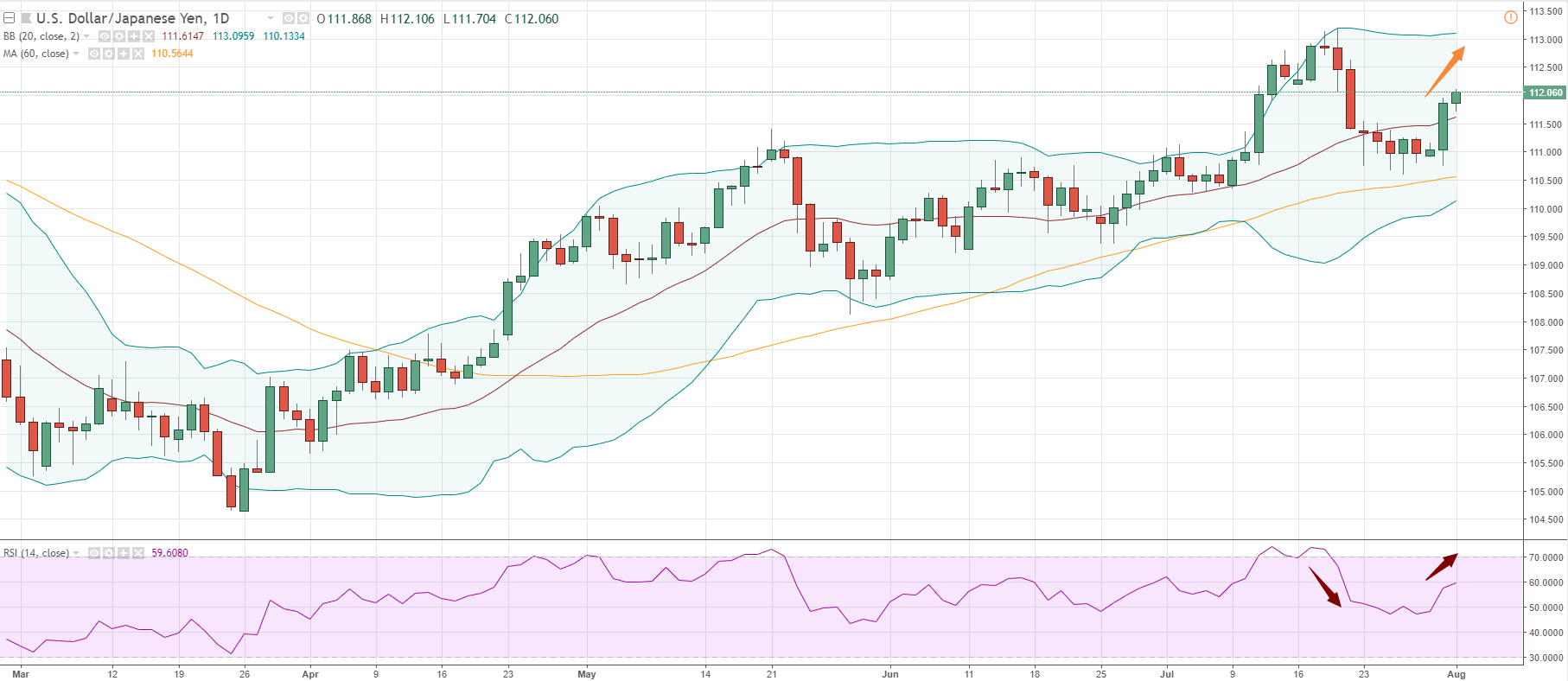Click BB middle value 111.6147
The width and height of the screenshot is (1568, 681).
tap(183, 36)
